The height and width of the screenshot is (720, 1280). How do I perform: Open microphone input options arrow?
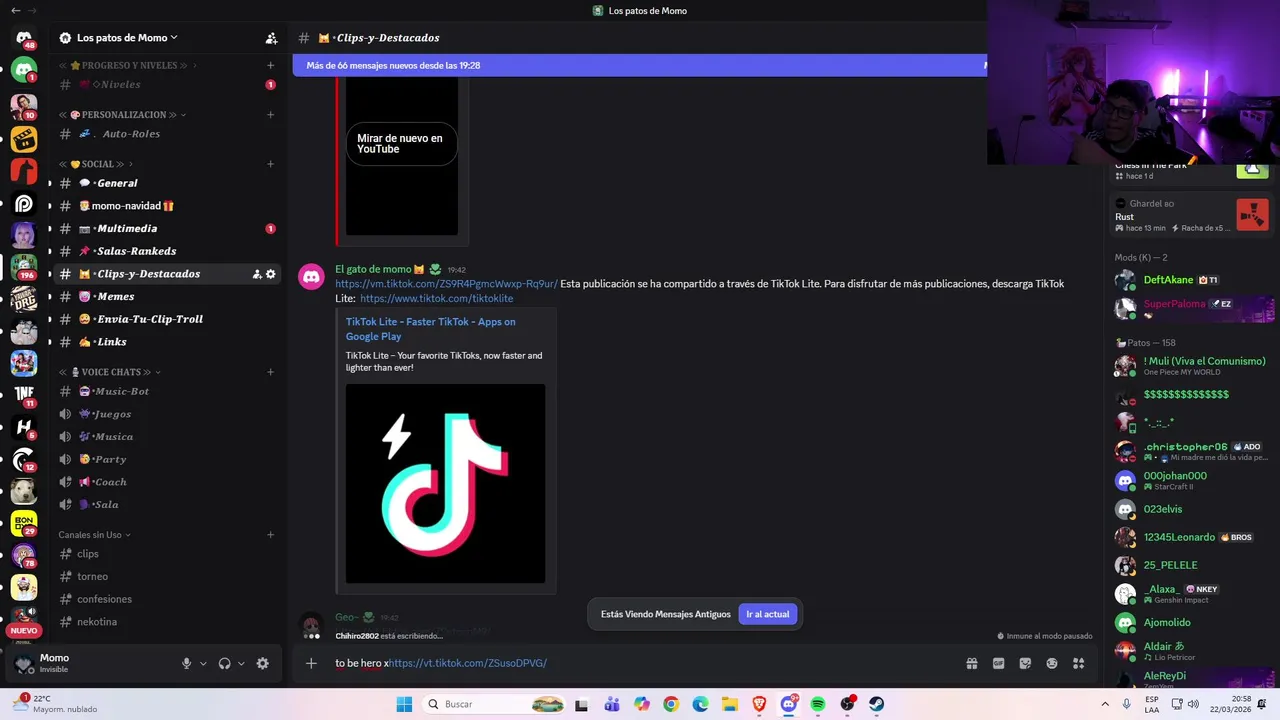click(x=203, y=663)
